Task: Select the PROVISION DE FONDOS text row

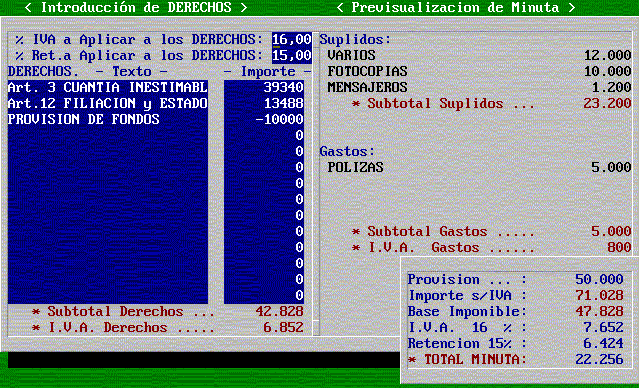Action: [108, 119]
